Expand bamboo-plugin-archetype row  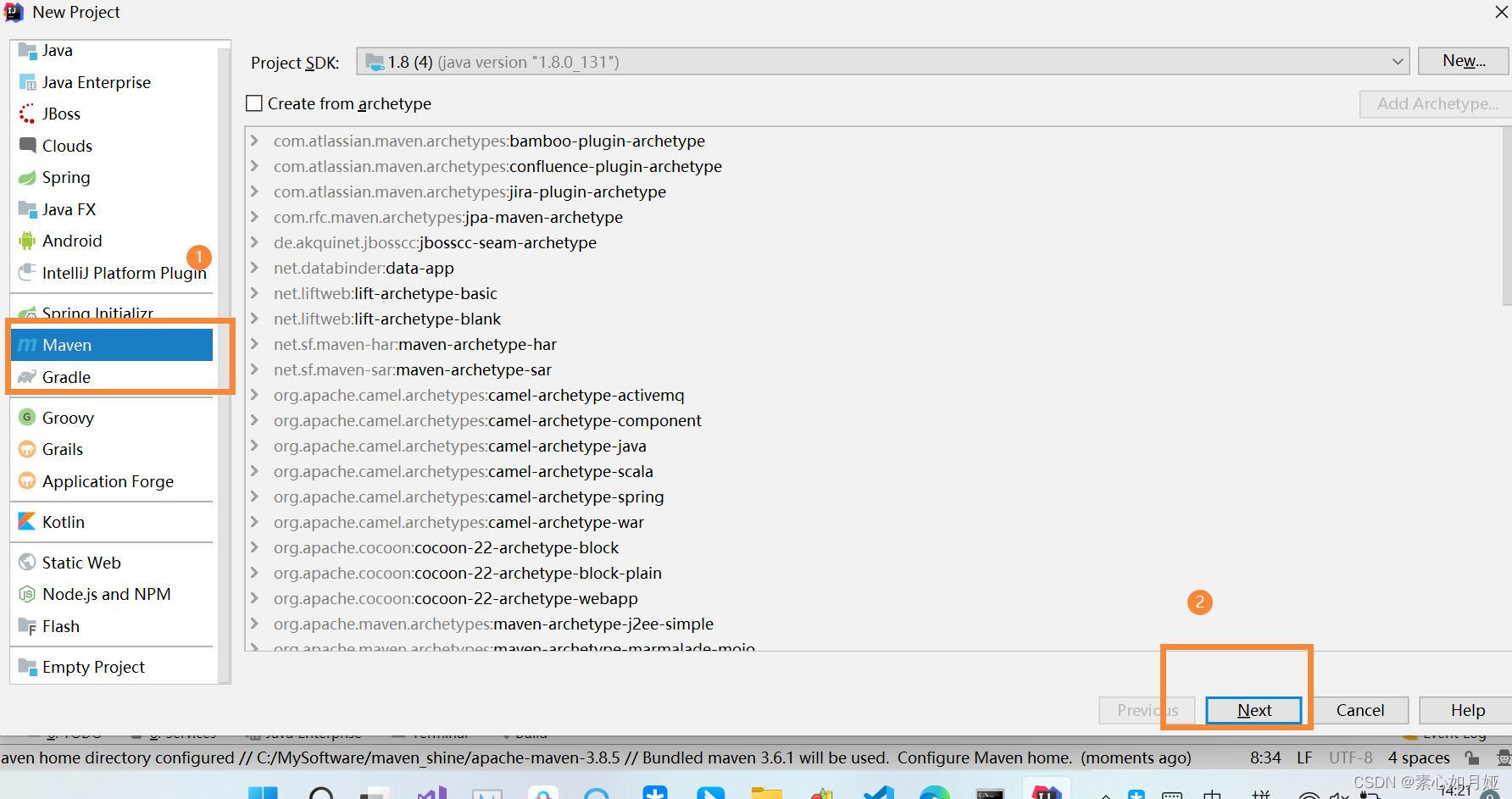coord(254,141)
